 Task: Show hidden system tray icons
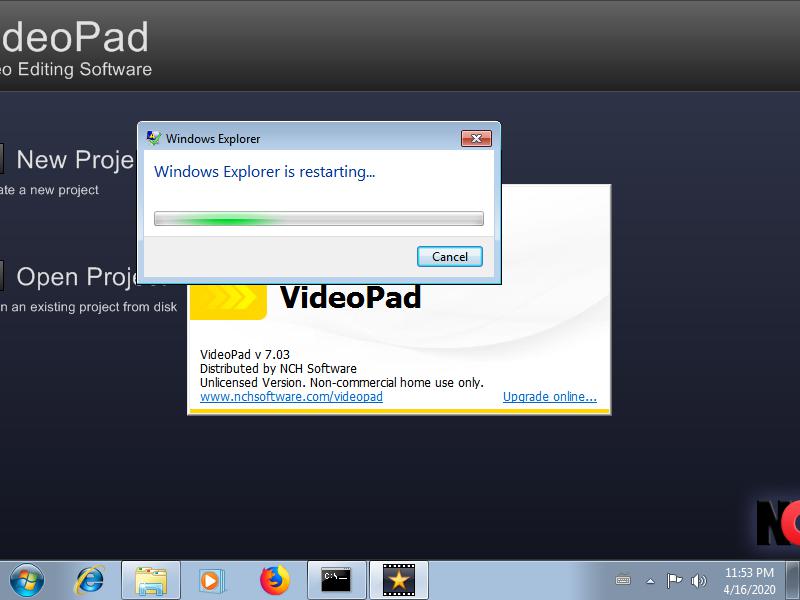tap(650, 581)
